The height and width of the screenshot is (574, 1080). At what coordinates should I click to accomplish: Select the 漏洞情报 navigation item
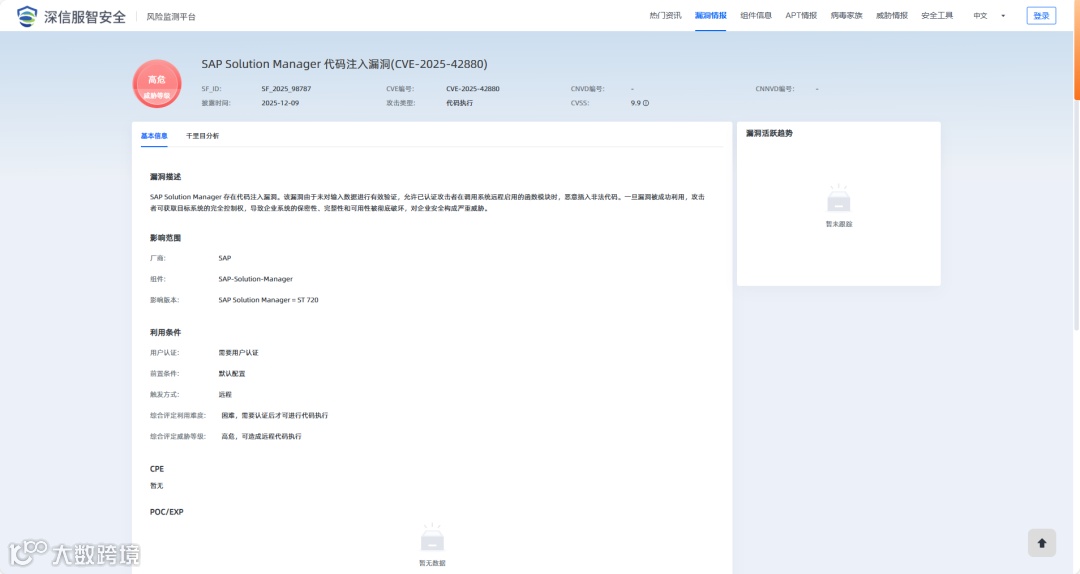710,16
